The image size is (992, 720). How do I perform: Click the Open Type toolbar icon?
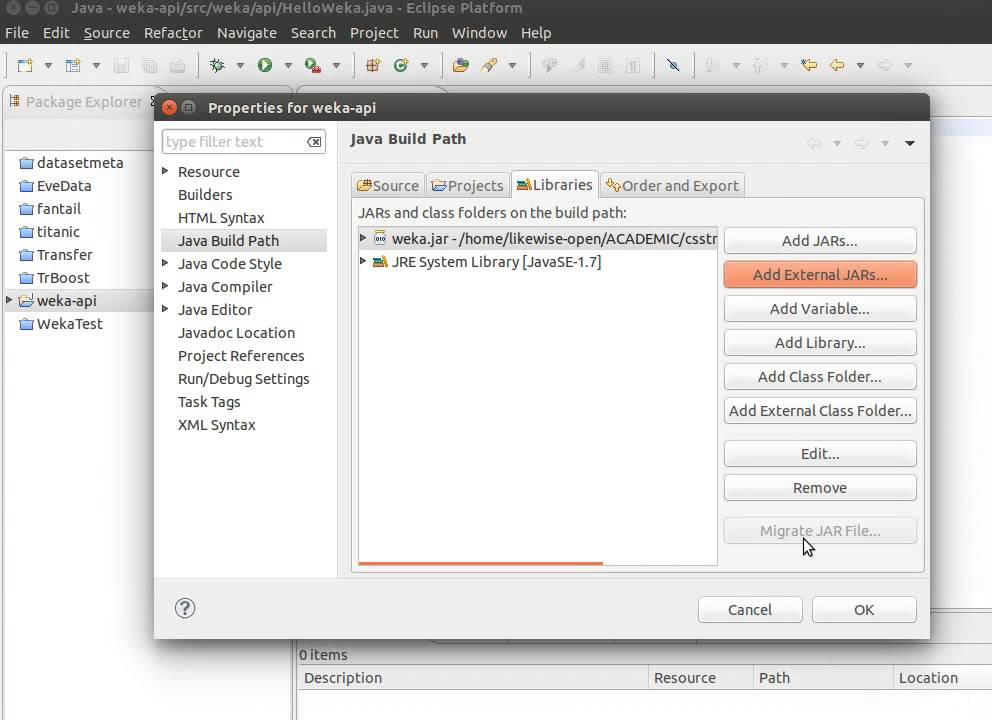(x=461, y=65)
